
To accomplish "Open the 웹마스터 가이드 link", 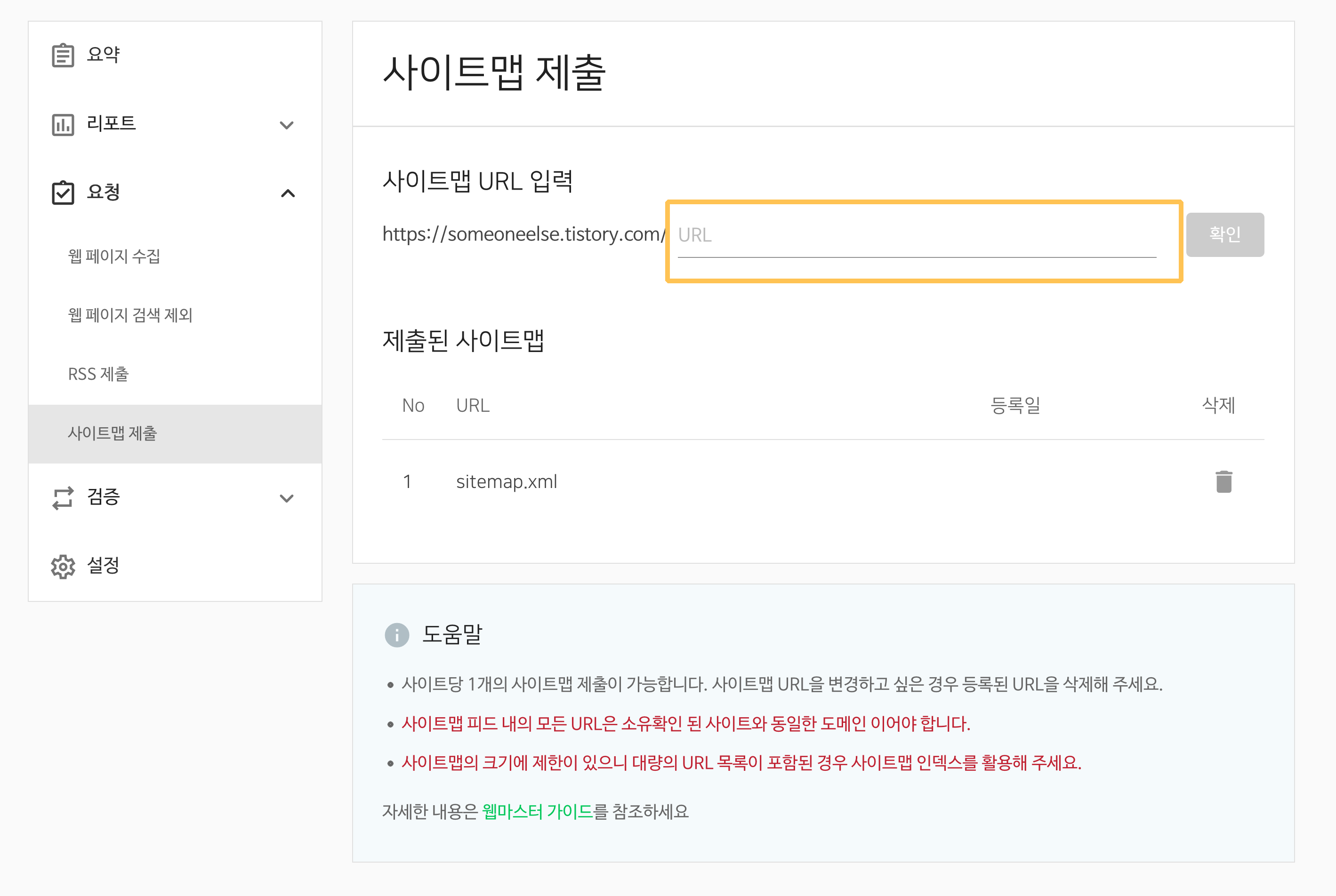I will tap(538, 811).
